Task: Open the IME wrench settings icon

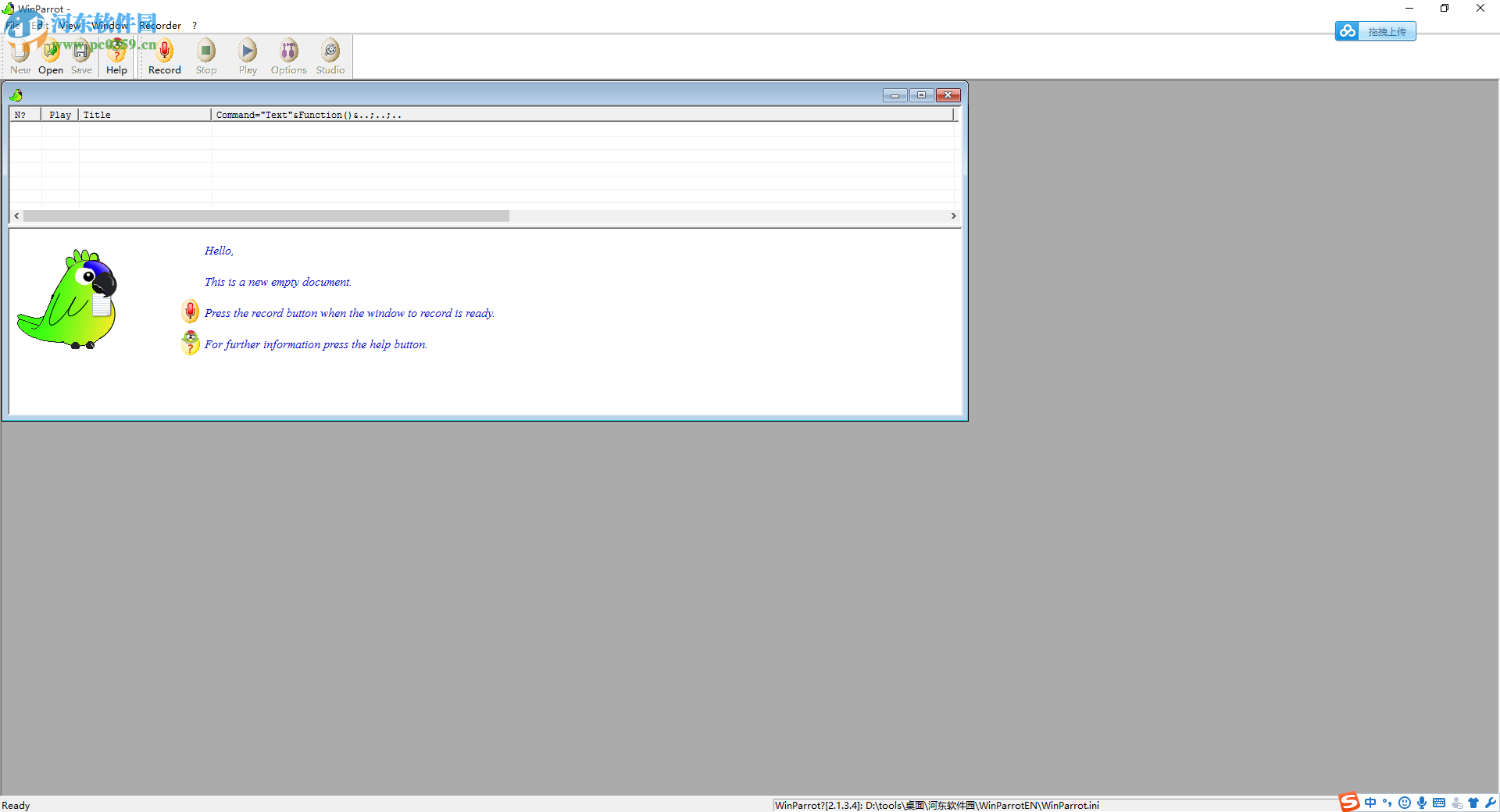Action: tap(1491, 803)
